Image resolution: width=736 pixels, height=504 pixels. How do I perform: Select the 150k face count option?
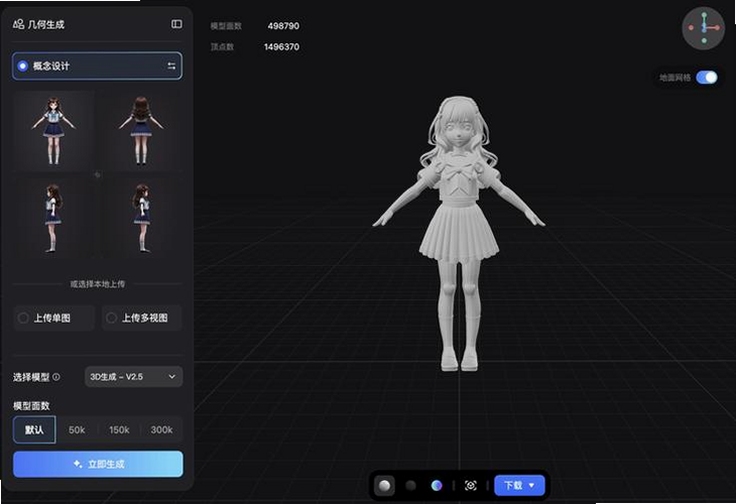(119, 430)
